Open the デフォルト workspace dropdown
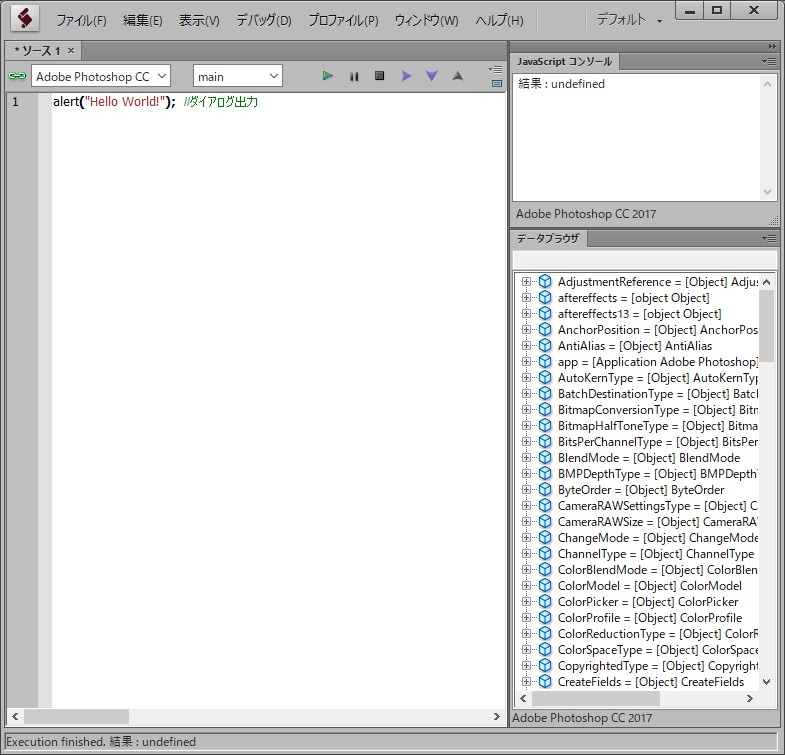Viewport: 785px width, 755px height. (630, 20)
